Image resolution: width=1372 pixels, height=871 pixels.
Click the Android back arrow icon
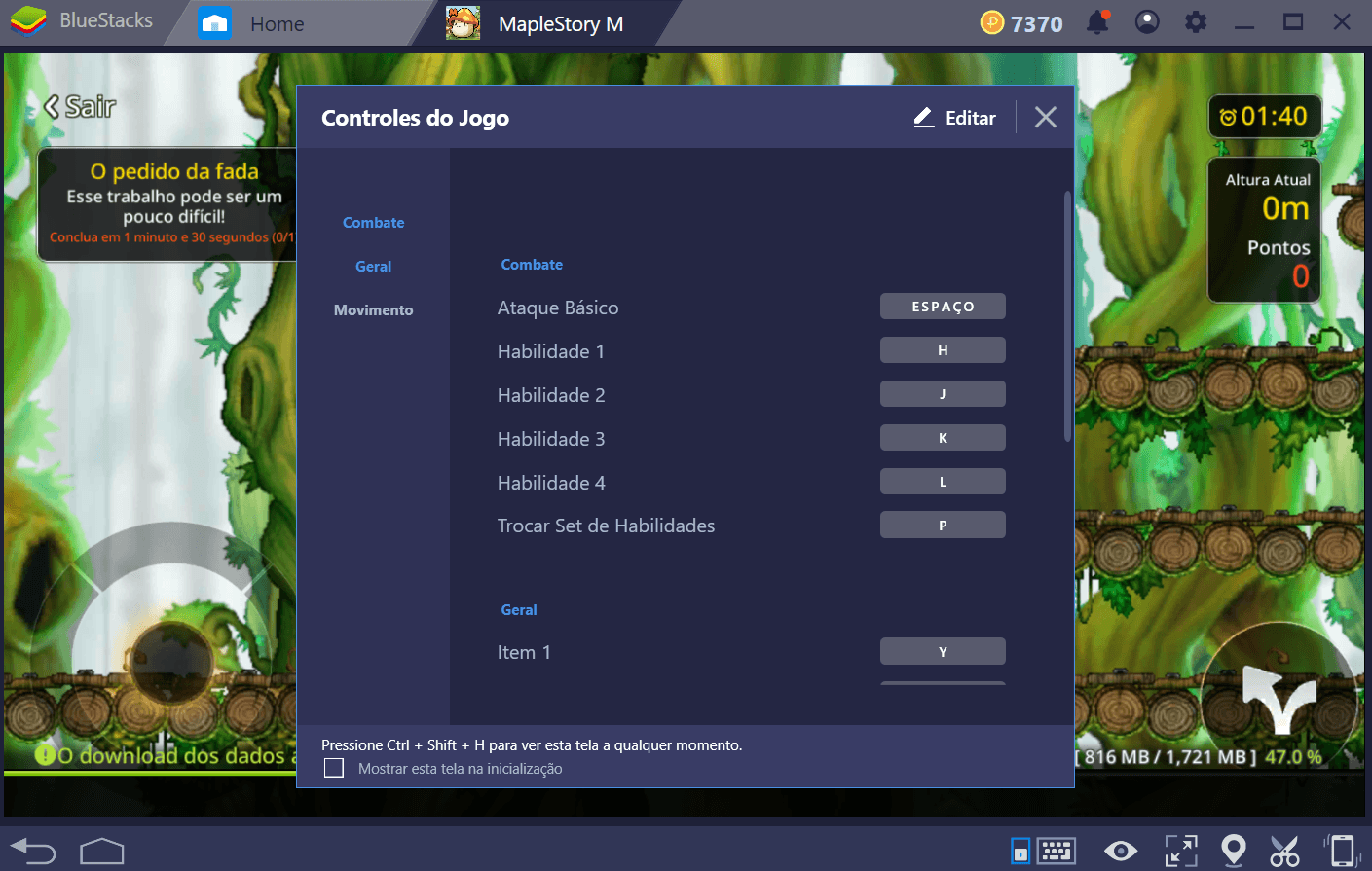34,852
